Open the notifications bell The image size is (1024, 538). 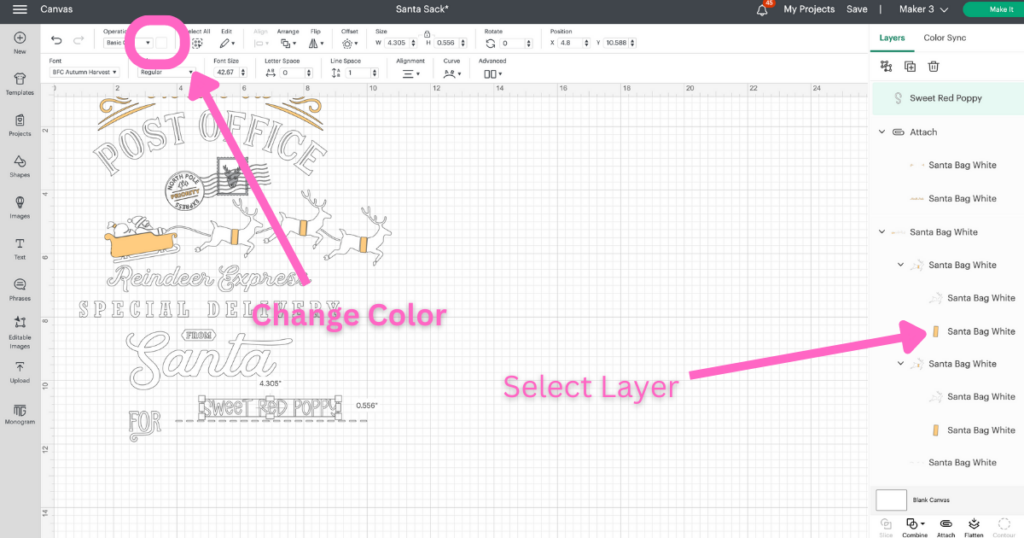[762, 10]
